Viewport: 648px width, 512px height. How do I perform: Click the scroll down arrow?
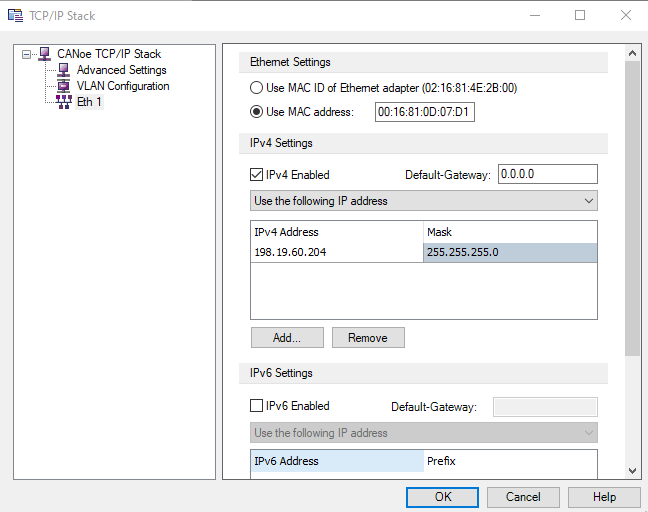[632, 470]
